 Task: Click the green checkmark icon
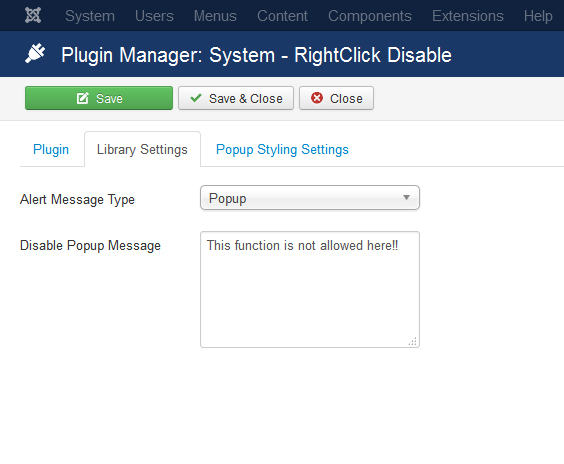pyautogui.click(x=196, y=98)
